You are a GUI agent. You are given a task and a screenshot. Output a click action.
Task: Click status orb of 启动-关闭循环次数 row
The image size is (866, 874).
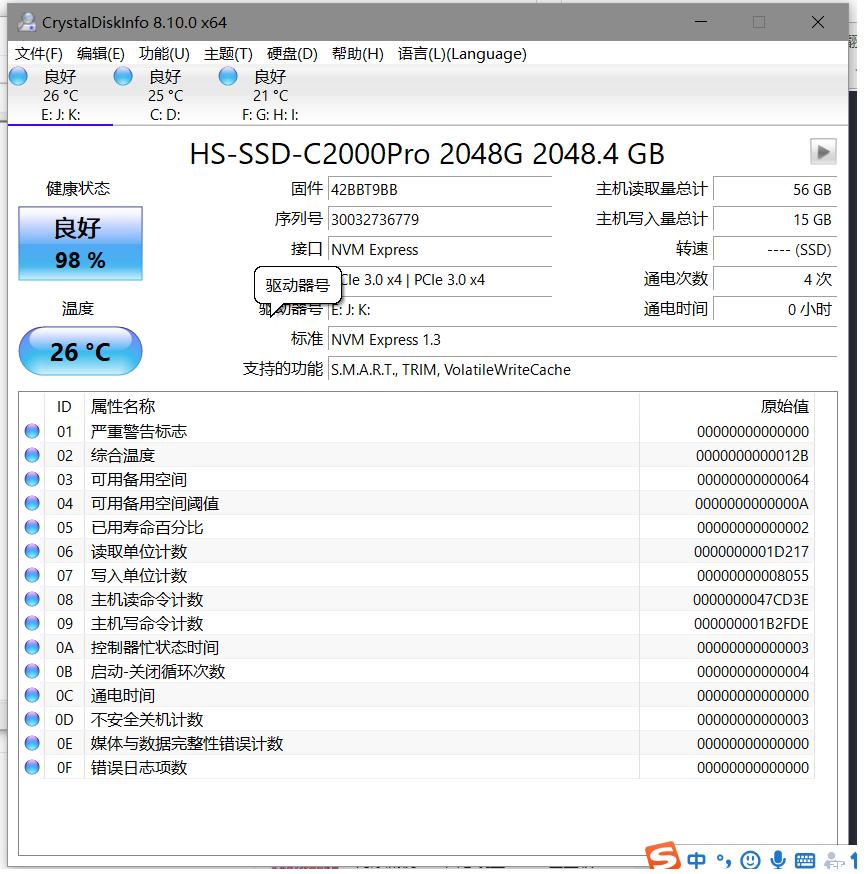coord(32,671)
